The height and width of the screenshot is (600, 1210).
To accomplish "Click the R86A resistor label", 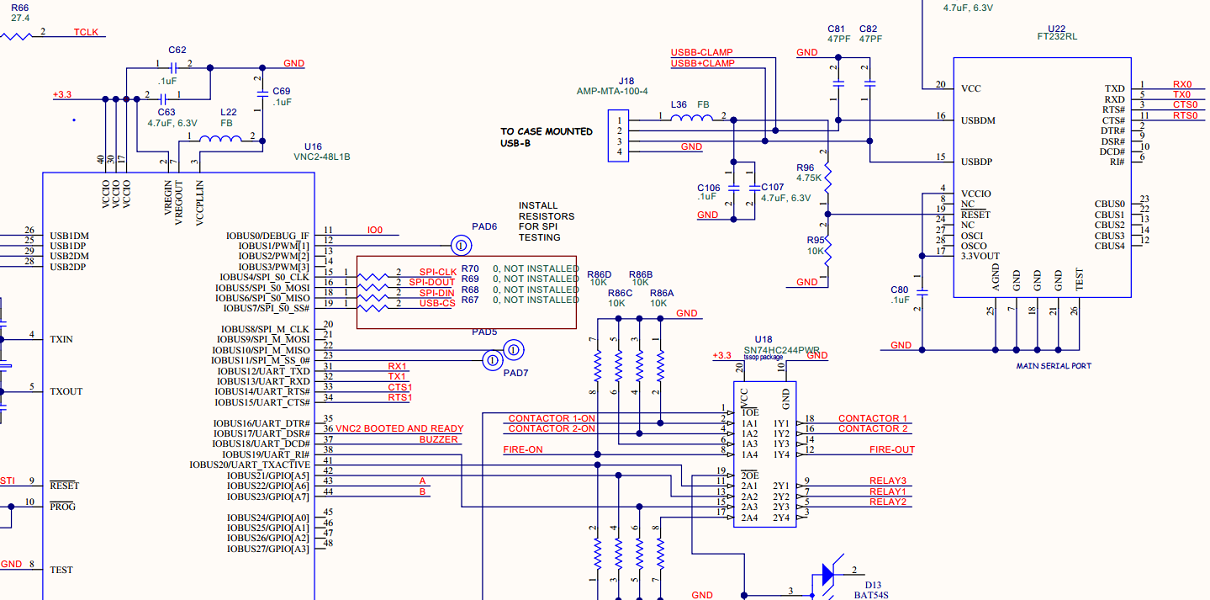I will [x=662, y=293].
